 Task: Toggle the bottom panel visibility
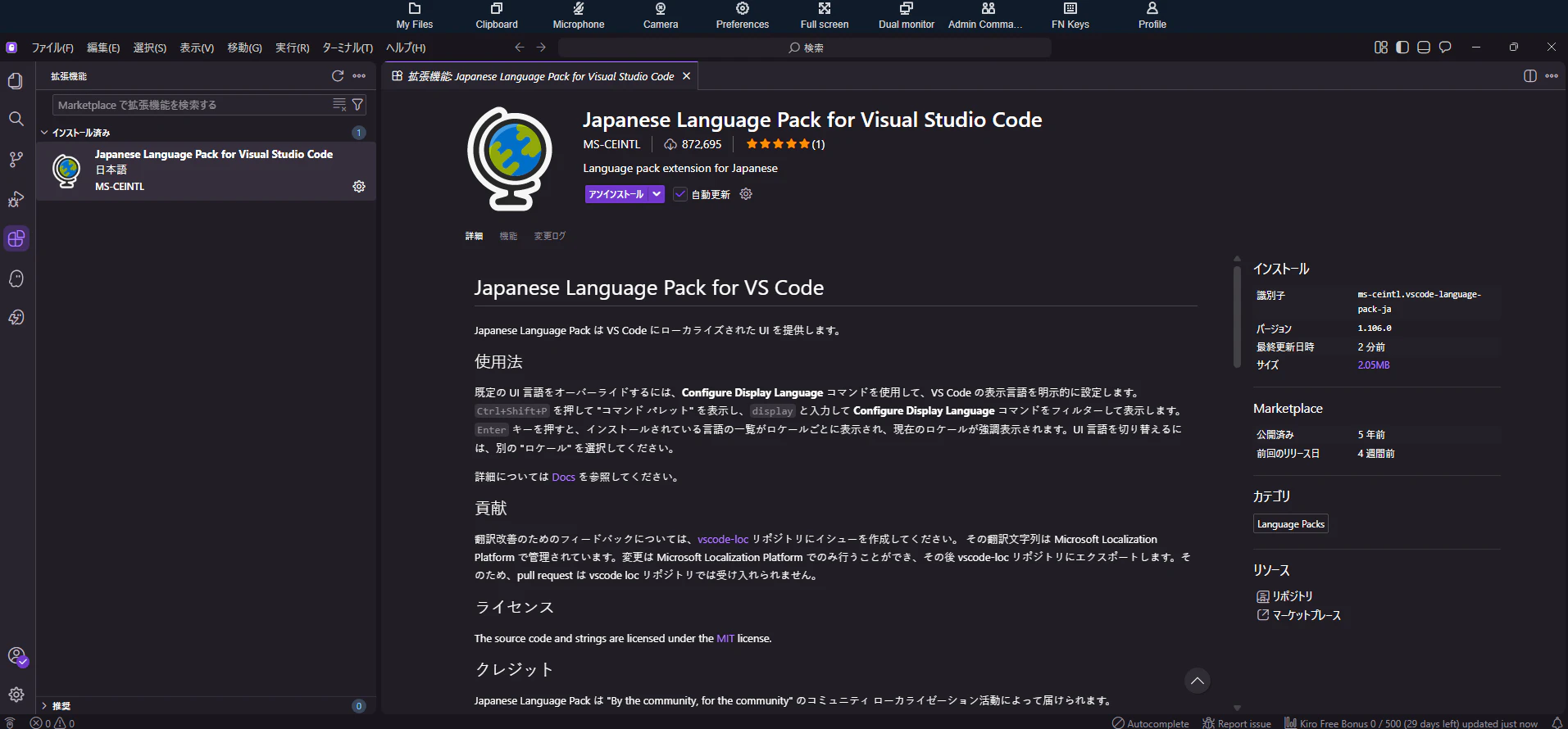click(1424, 48)
